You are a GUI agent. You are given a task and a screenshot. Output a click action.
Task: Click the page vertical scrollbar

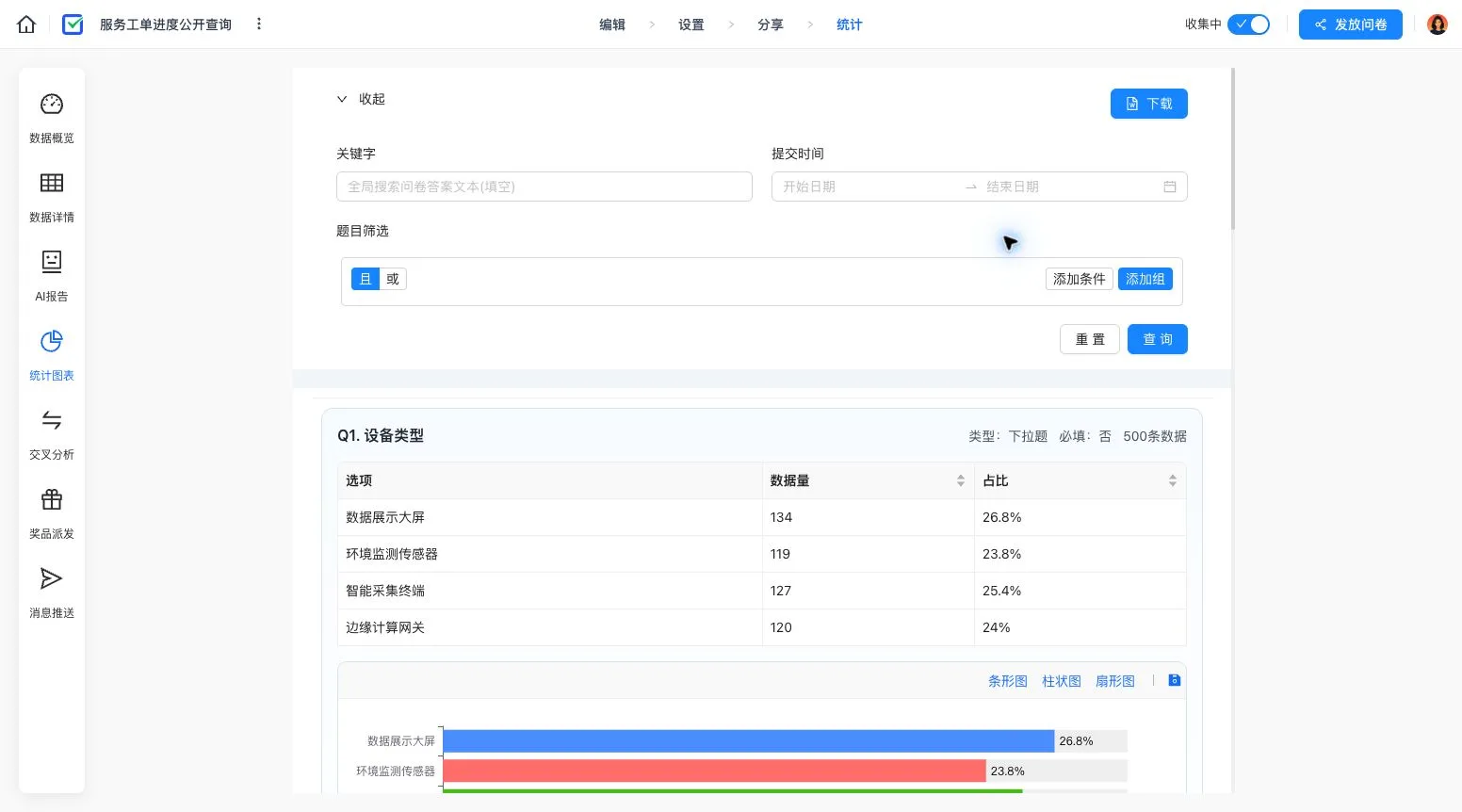(1233, 149)
